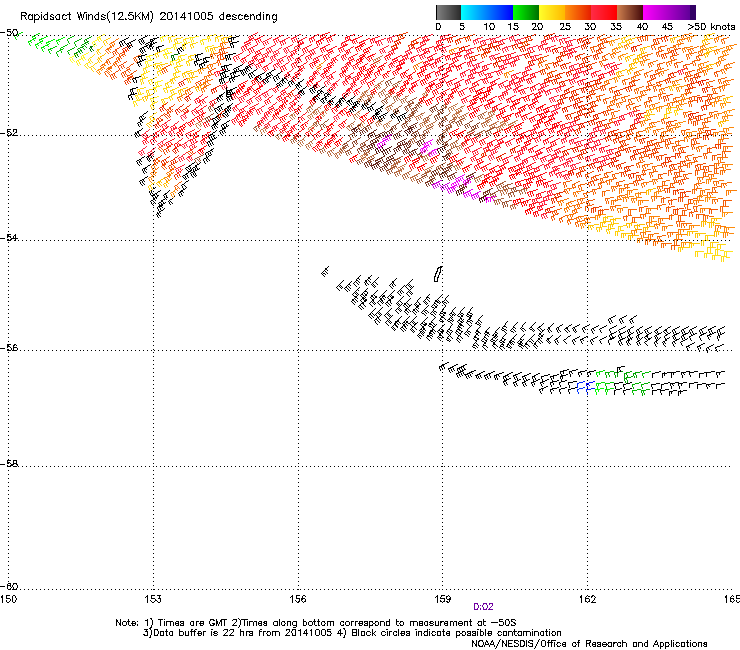Click the yellow 20-25 knots color band

(552, 12)
